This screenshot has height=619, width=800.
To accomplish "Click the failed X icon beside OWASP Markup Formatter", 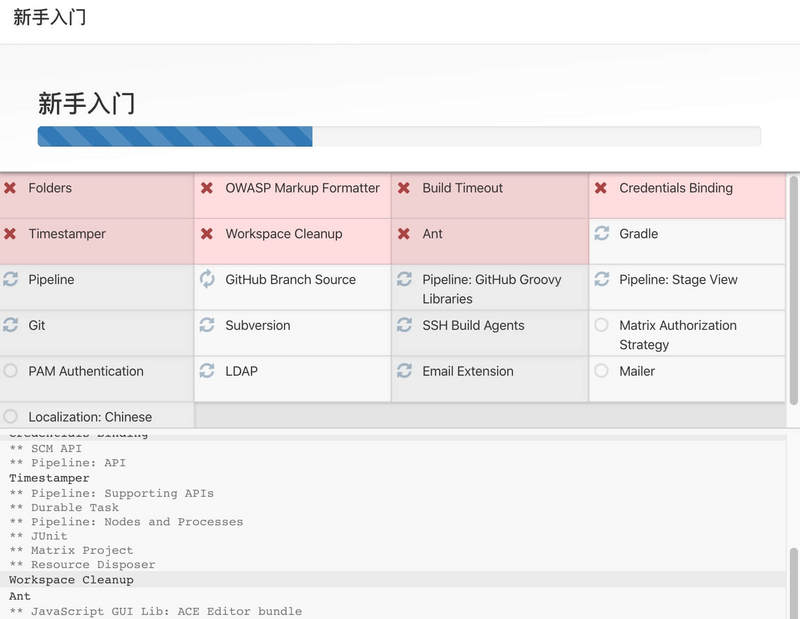I will coord(207,188).
